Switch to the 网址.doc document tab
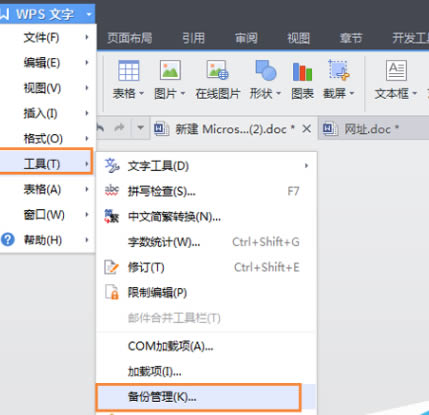This screenshot has width=429, height=415. click(x=373, y=129)
